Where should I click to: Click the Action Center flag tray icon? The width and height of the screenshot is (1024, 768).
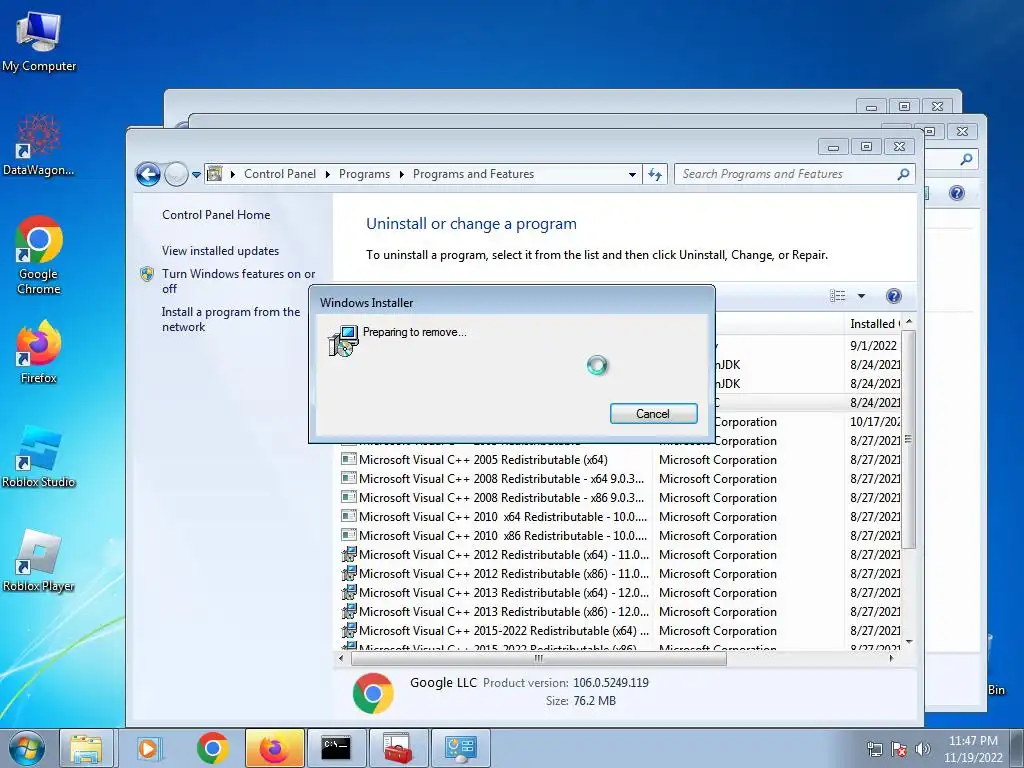[x=899, y=749]
